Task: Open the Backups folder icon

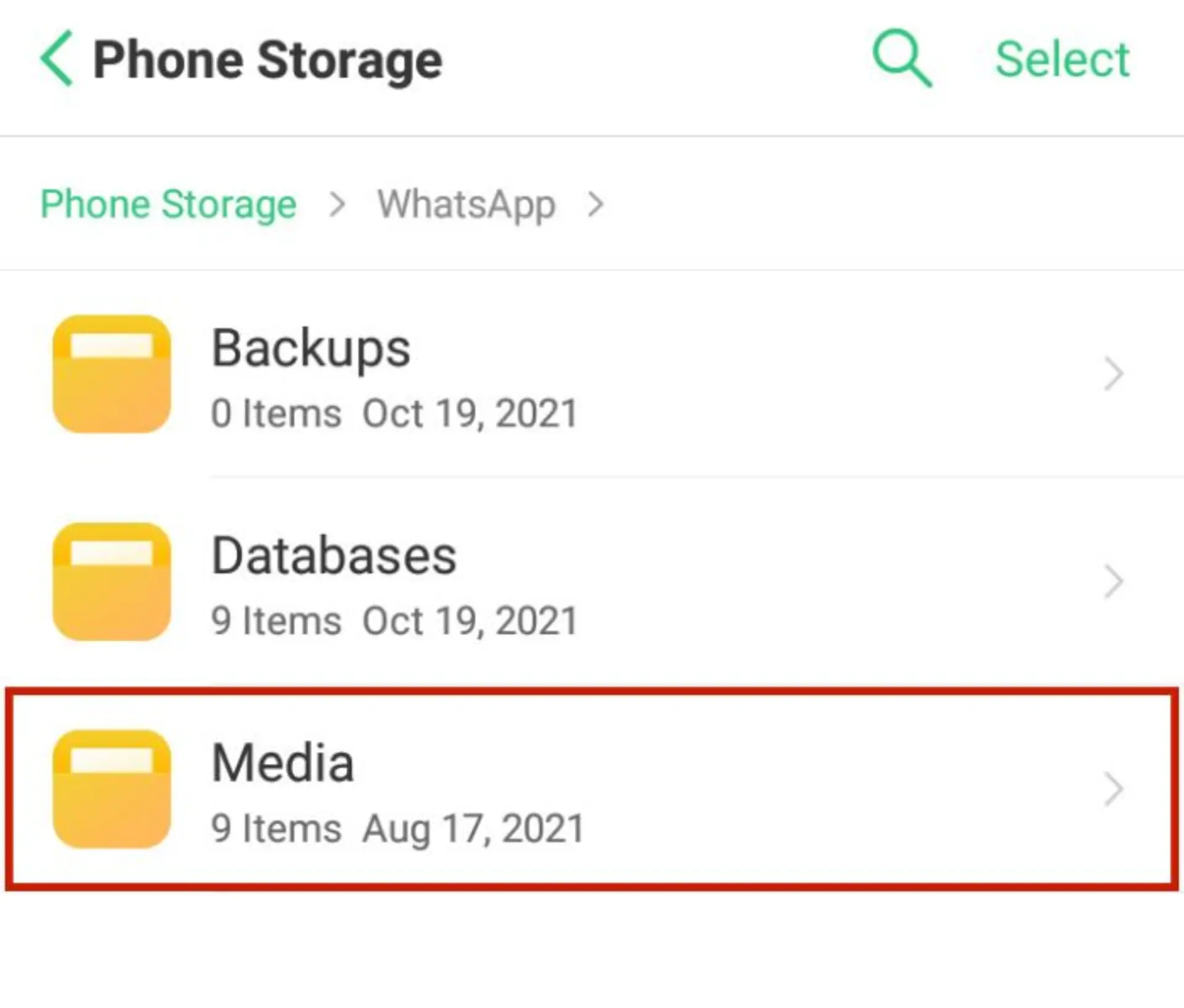Action: click(x=112, y=374)
